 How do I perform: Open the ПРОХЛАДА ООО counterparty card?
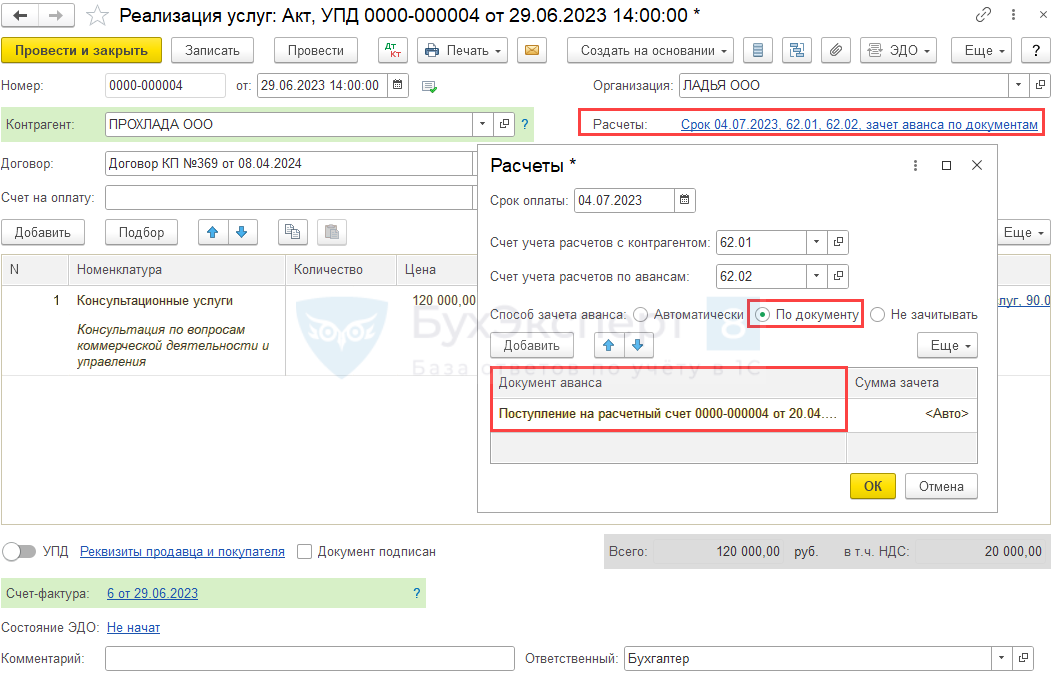click(x=504, y=124)
